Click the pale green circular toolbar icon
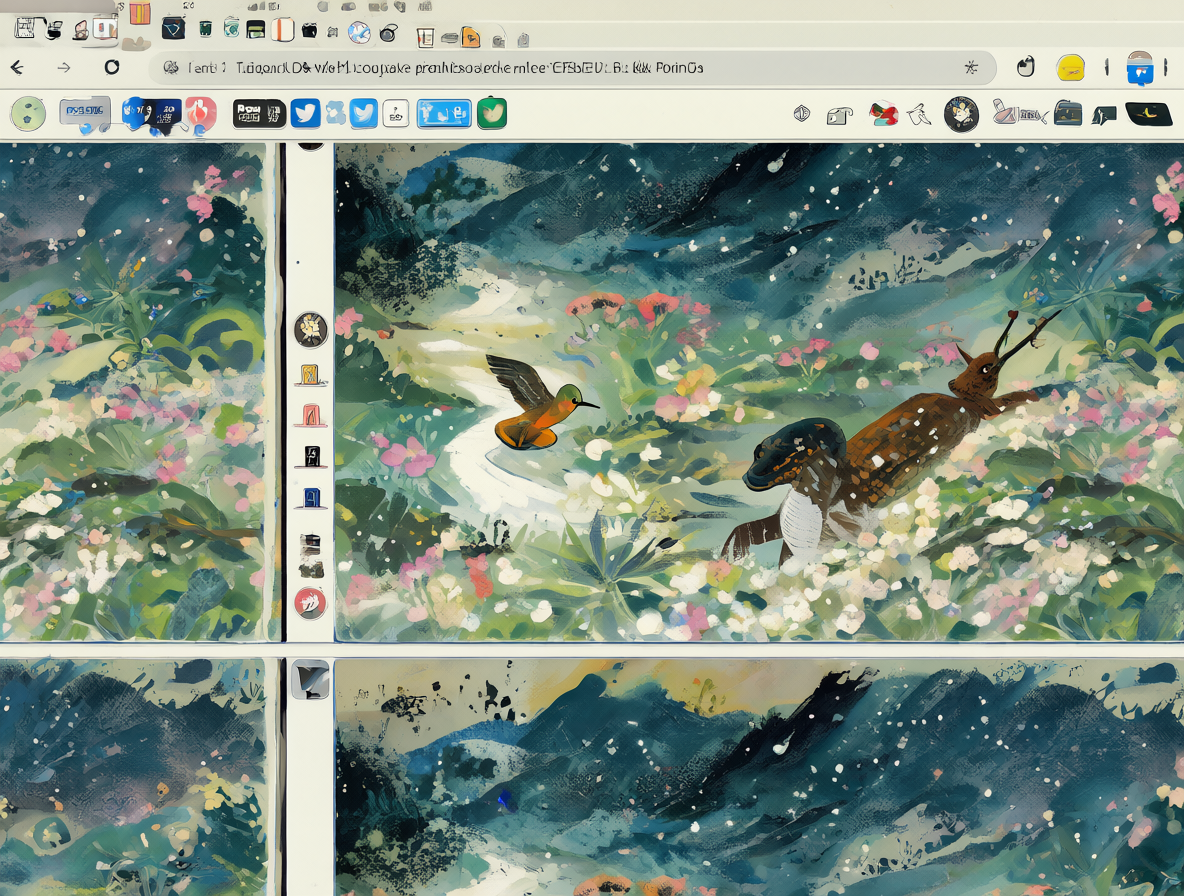The width and height of the screenshot is (1184, 896). (x=29, y=114)
